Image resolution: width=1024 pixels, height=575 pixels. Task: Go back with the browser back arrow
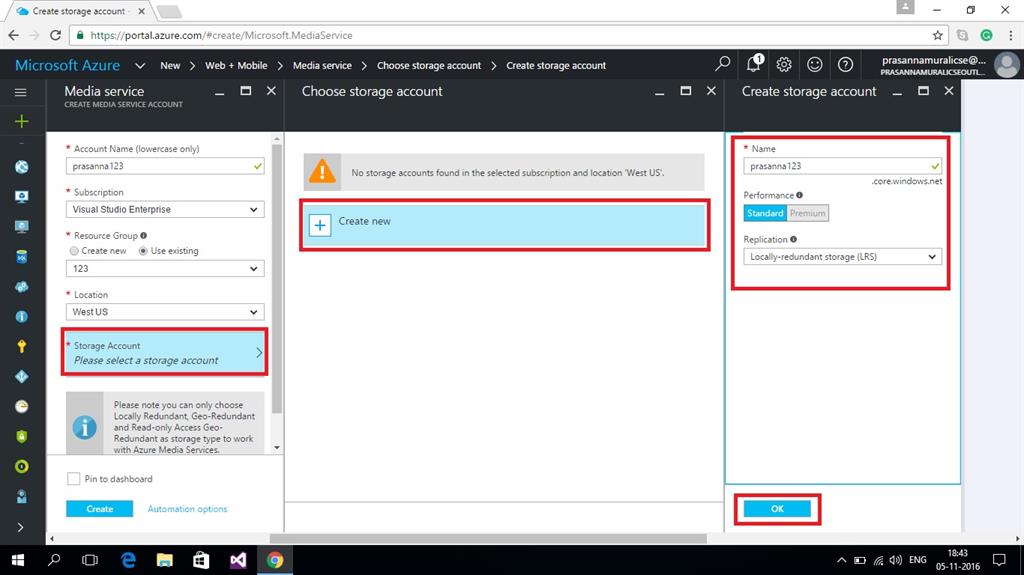(x=14, y=35)
